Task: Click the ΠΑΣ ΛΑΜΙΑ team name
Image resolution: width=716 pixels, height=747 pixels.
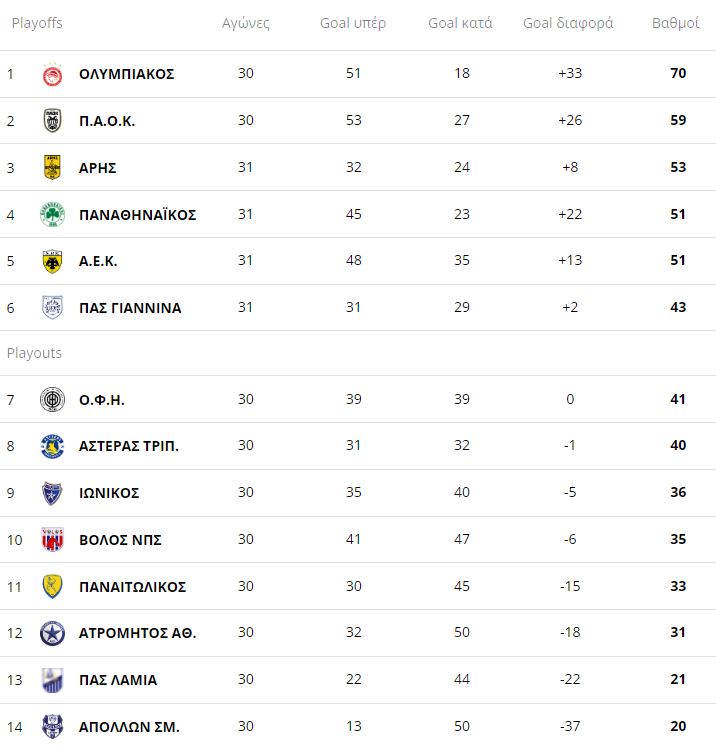Action: (118, 680)
